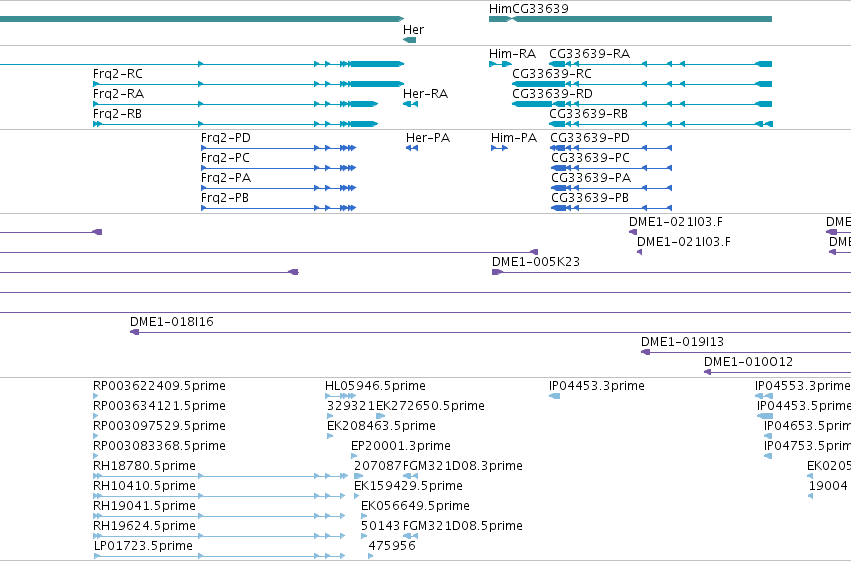
Task: Click the Frq2-PB protein label
Action: 225,198
